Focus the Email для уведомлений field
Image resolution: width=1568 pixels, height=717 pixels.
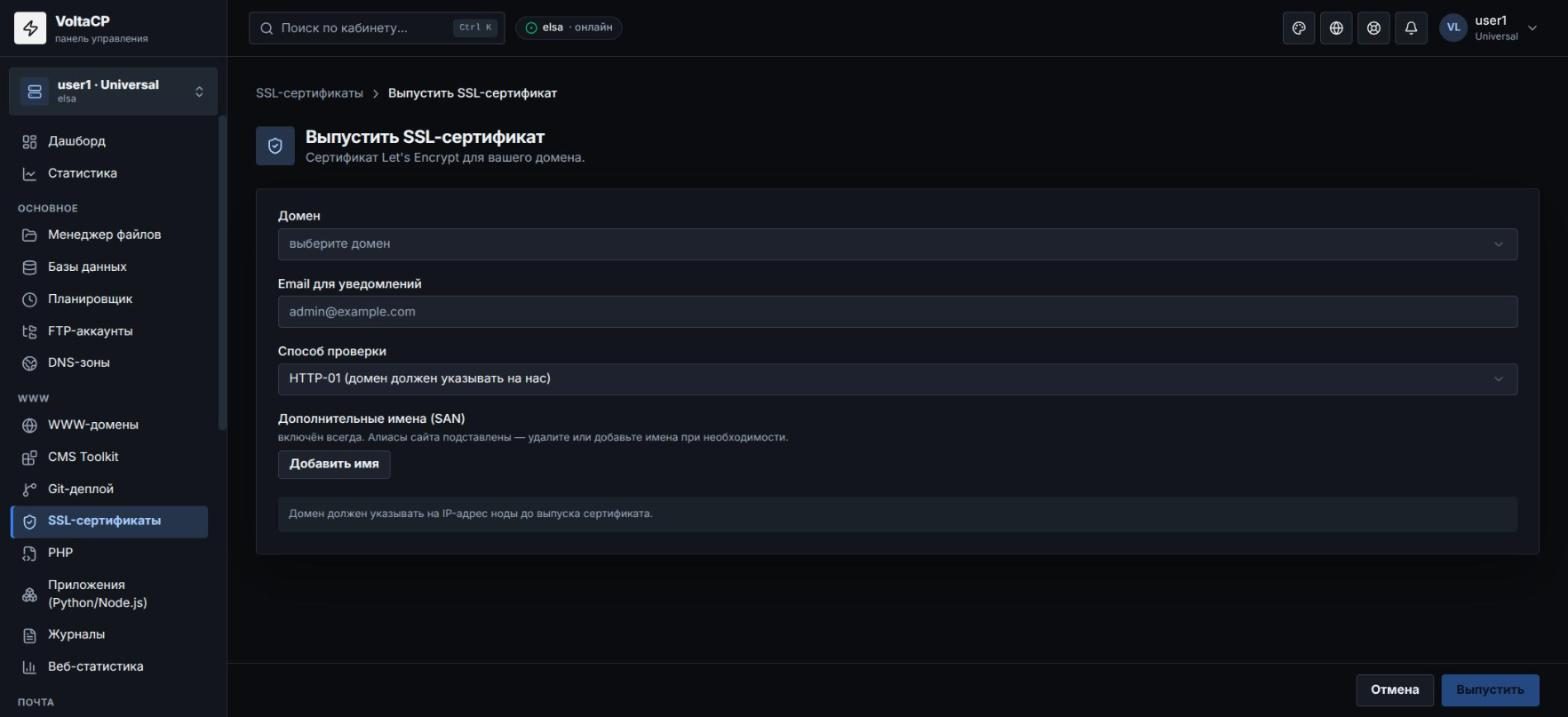897,312
